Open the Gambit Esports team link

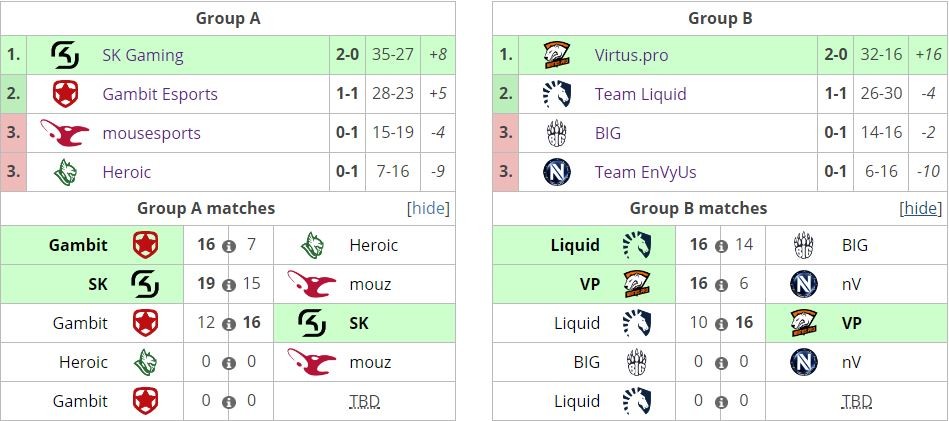[160, 94]
